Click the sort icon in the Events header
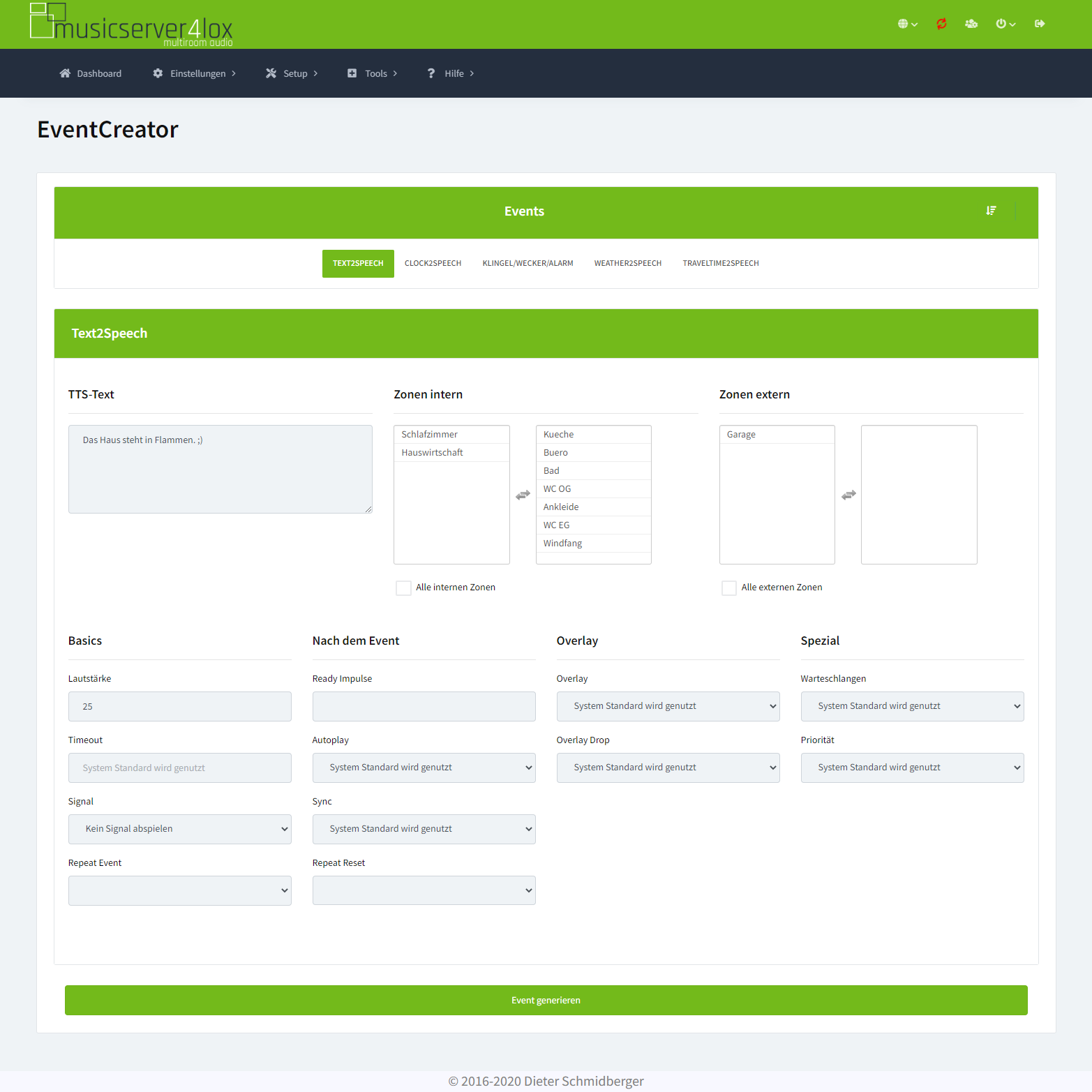 click(x=991, y=211)
